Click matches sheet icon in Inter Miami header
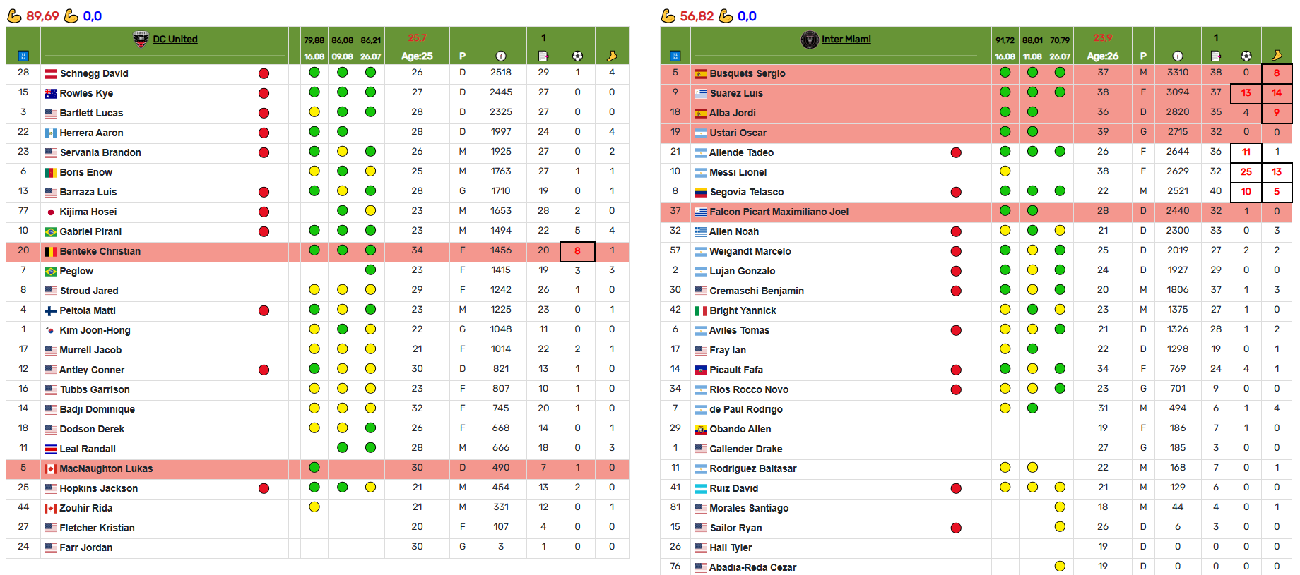1300x575 pixels. (1215, 57)
